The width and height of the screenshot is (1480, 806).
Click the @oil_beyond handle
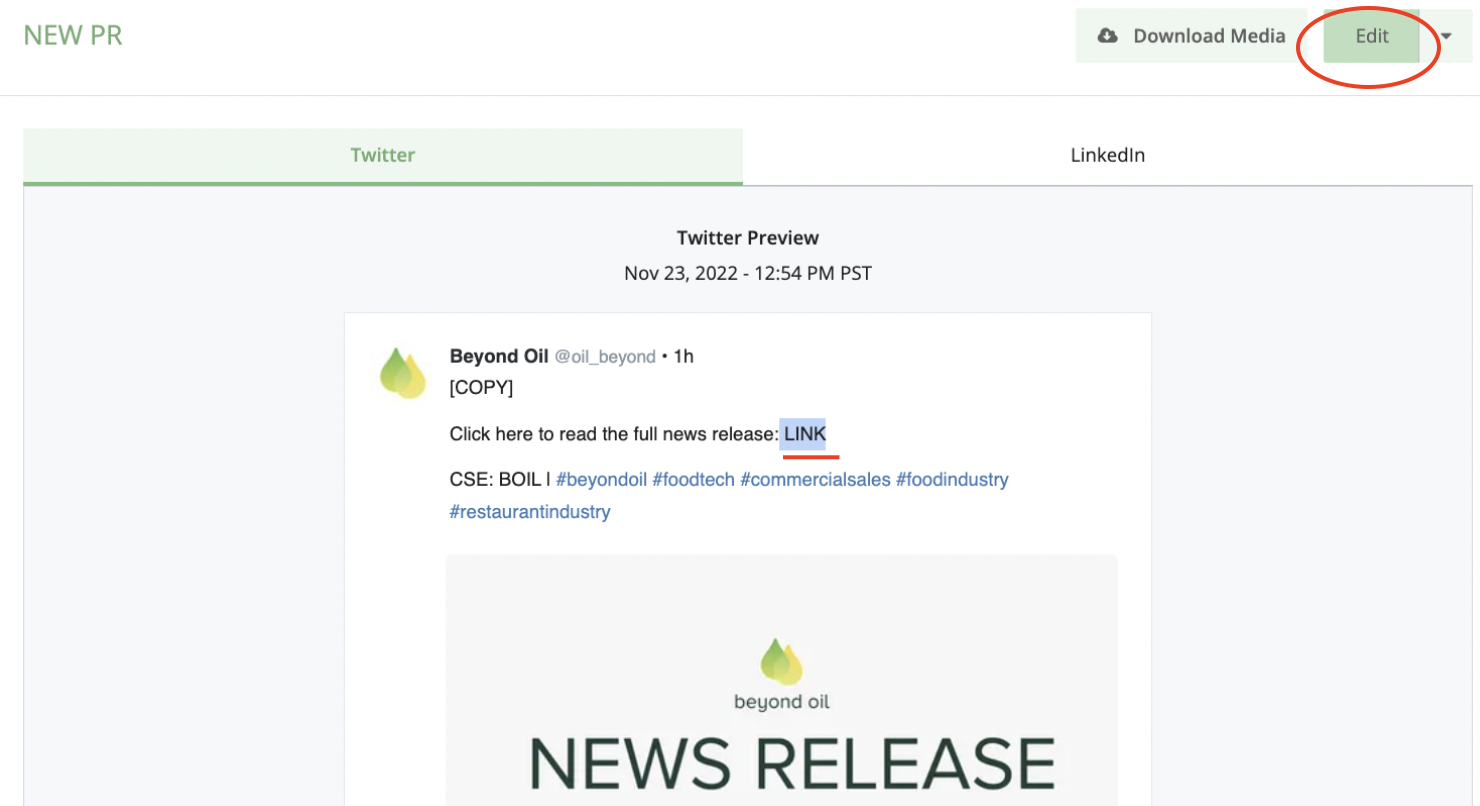(605, 357)
